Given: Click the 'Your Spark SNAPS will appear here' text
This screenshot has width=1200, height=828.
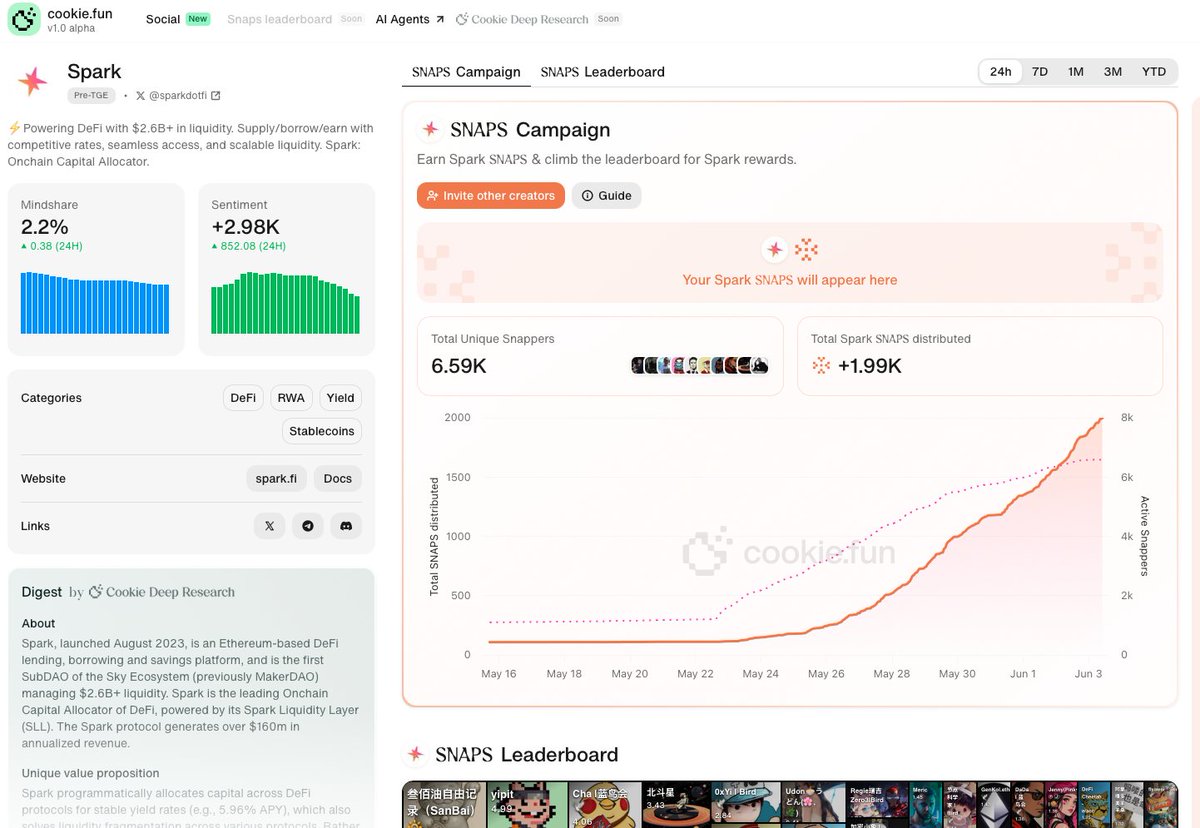Looking at the screenshot, I should (x=790, y=280).
